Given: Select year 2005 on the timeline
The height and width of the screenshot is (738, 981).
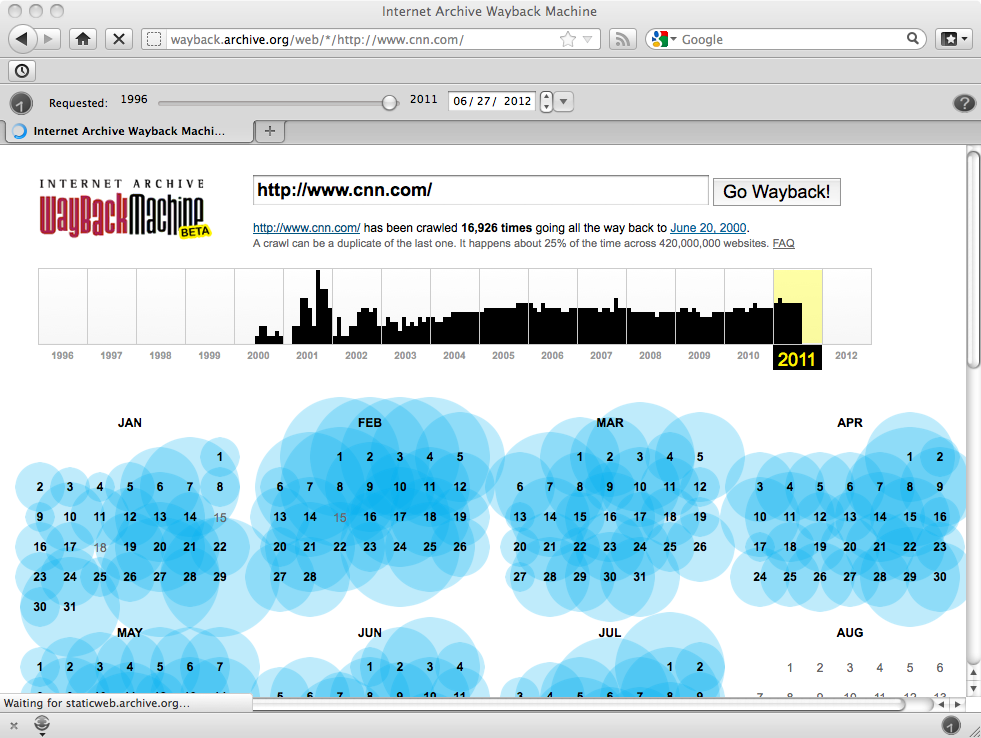Looking at the screenshot, I should pos(503,355).
